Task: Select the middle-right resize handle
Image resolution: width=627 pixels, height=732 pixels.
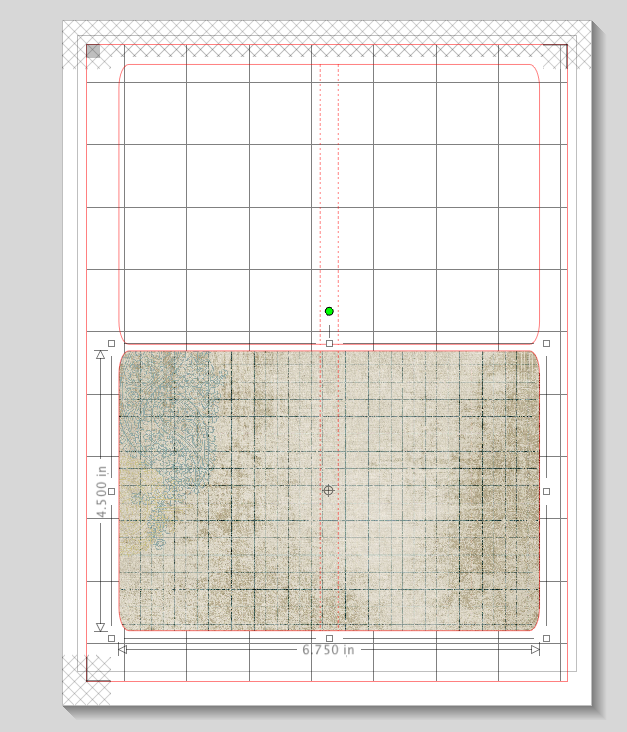Action: tap(547, 491)
